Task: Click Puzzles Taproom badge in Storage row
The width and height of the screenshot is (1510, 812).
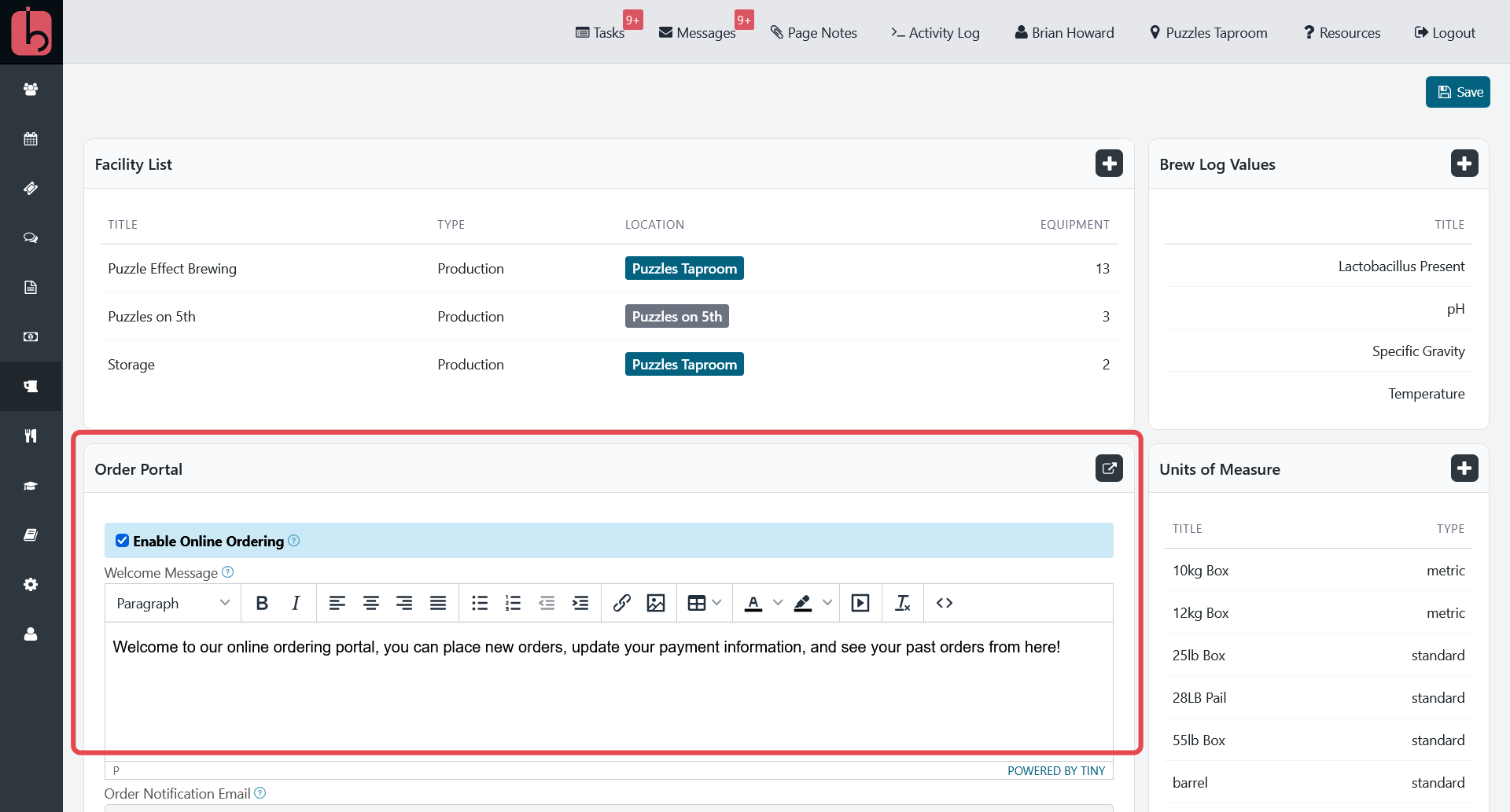Action: [684, 364]
